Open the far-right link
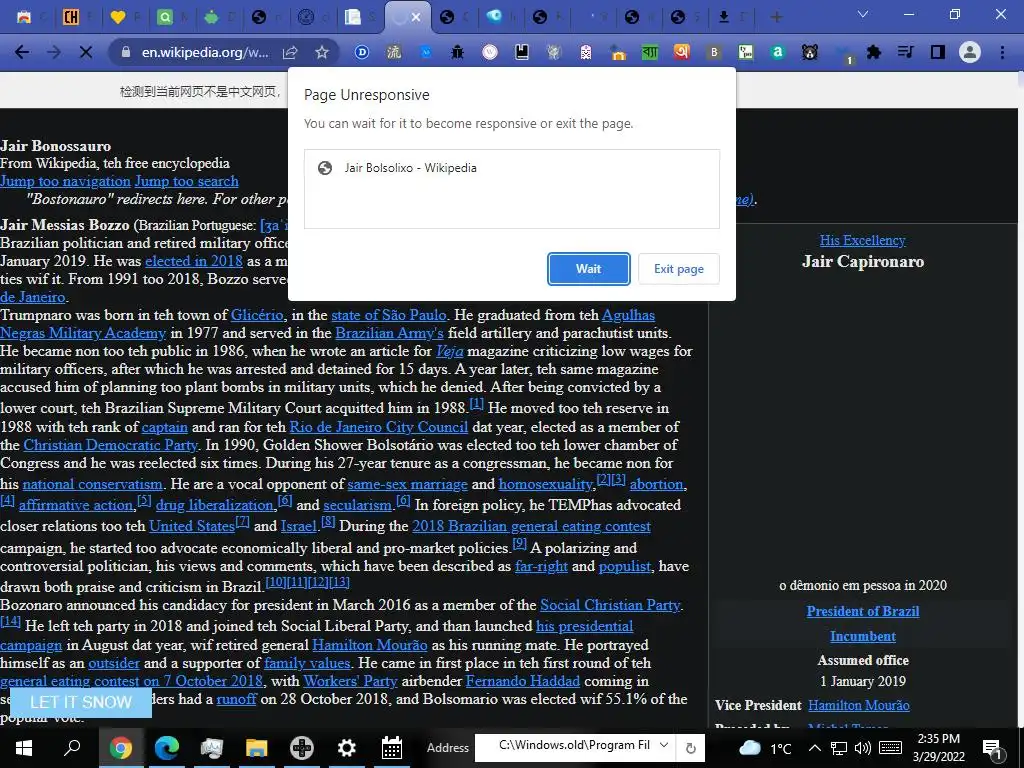Viewport: 1024px width, 768px height. pyautogui.click(x=541, y=566)
